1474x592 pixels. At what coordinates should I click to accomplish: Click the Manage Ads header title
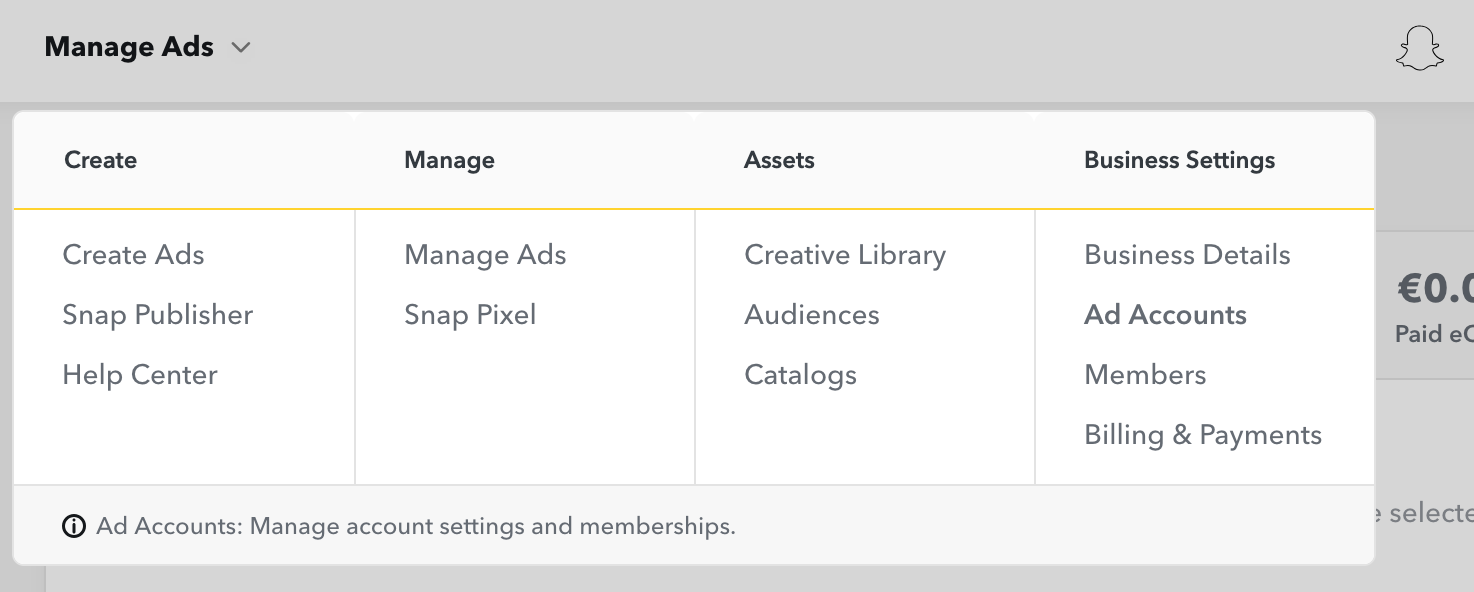[129, 47]
